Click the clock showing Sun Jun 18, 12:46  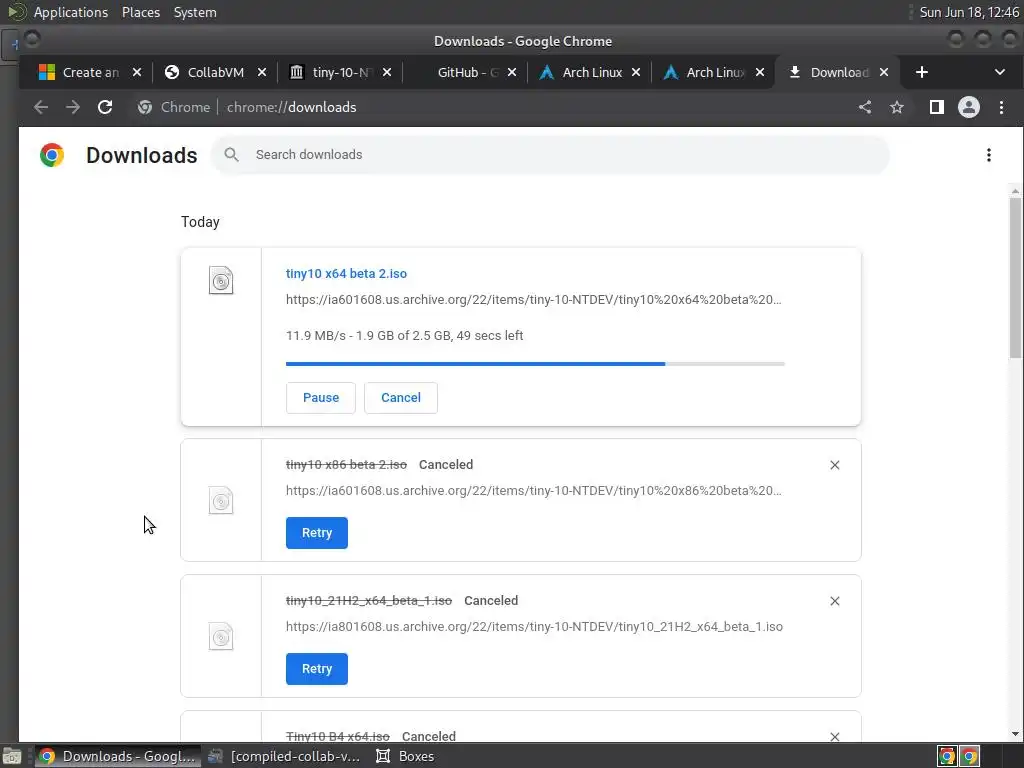tap(968, 12)
